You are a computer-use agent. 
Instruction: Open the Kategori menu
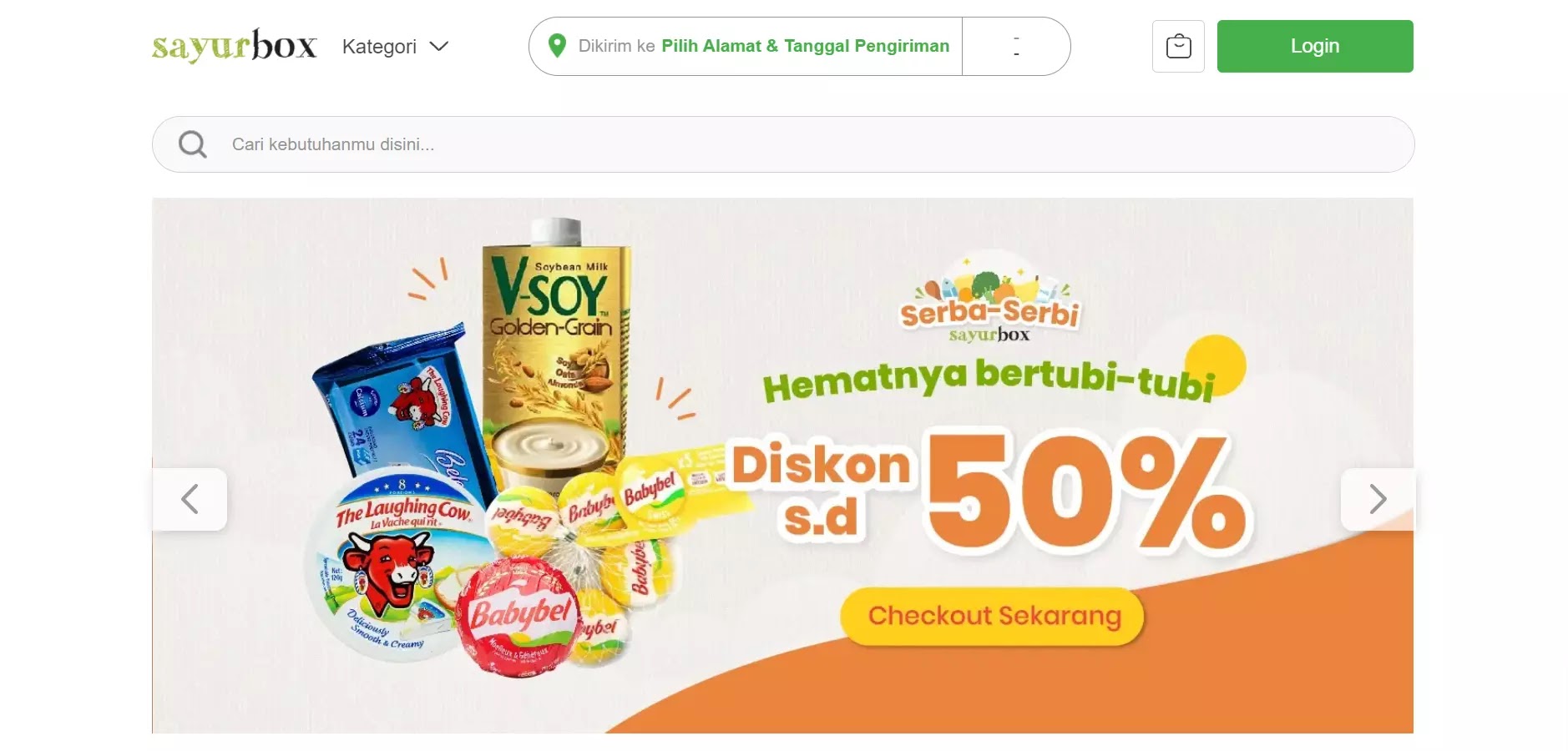pos(395,46)
